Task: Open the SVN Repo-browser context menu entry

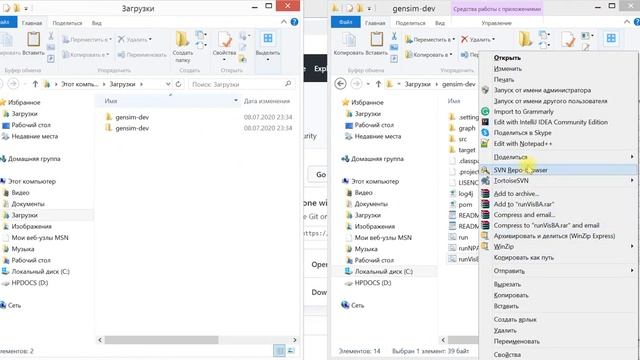Action: point(558,170)
